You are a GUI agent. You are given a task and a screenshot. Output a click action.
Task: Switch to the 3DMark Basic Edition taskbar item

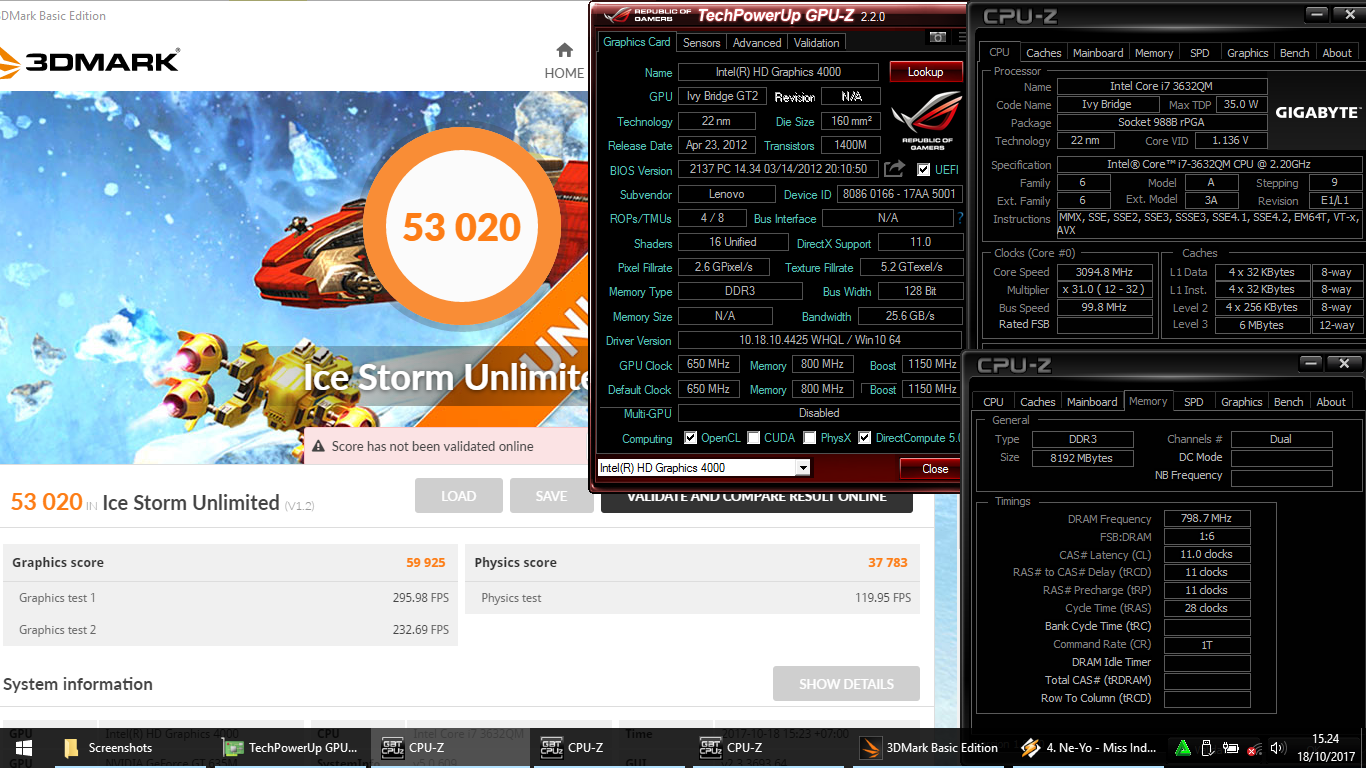931,747
